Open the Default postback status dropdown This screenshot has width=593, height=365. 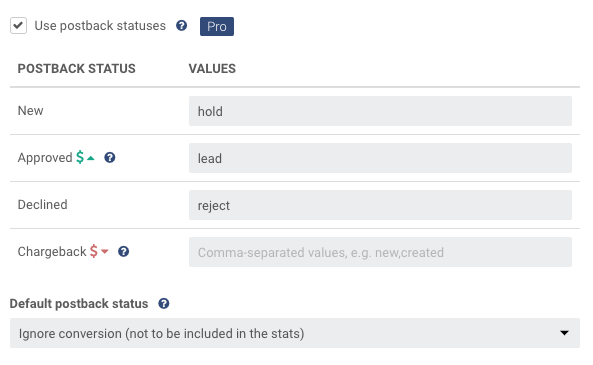(x=295, y=333)
